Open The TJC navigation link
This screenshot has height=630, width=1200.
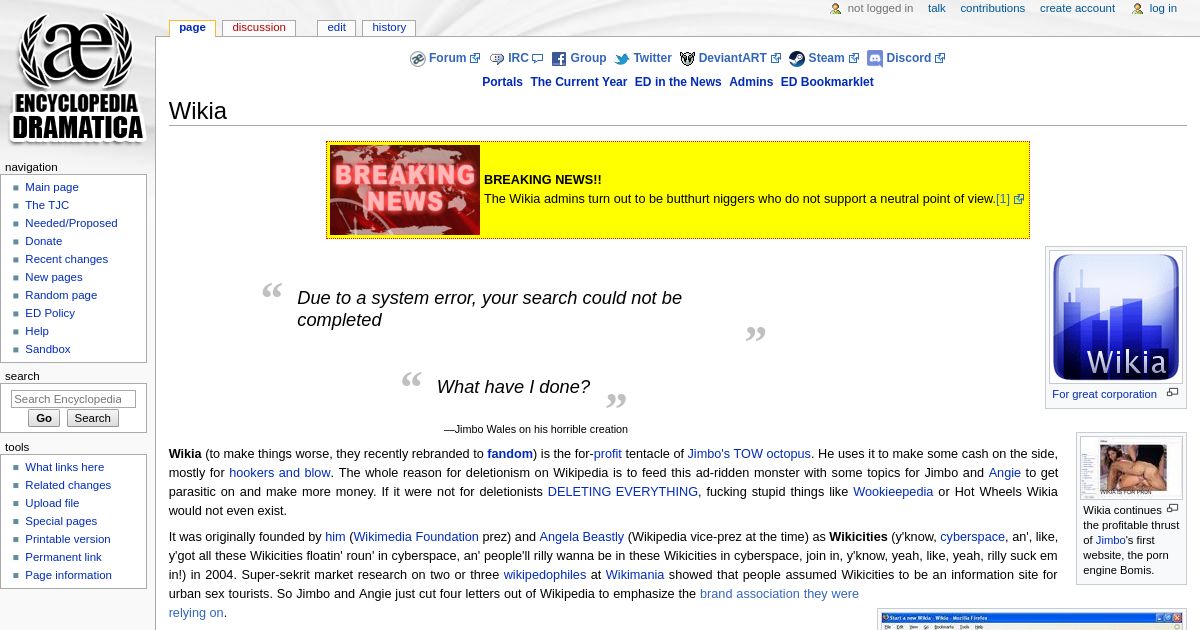click(47, 205)
